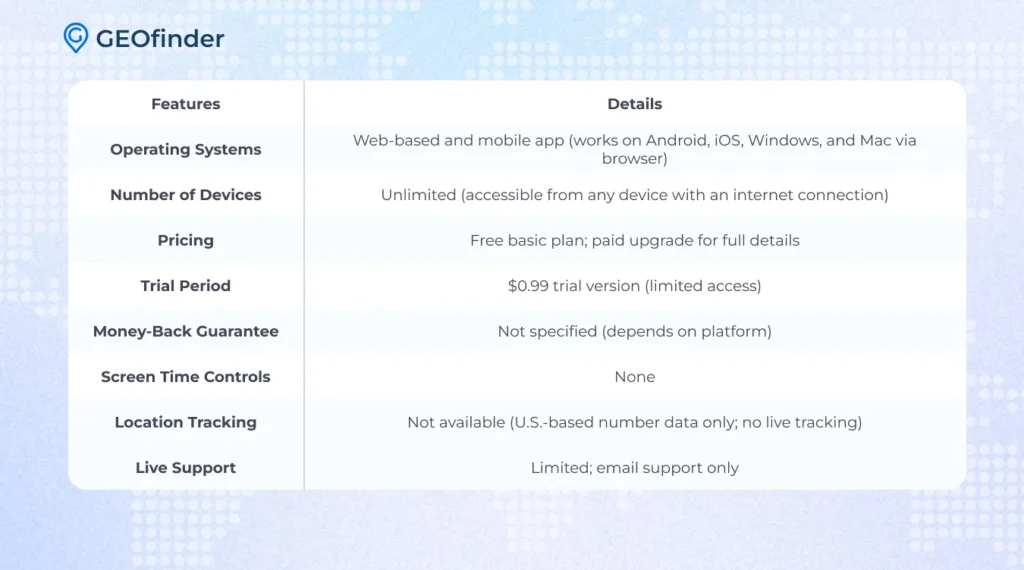Click the Trial Period row label
This screenshot has width=1024, height=570.
(185, 286)
